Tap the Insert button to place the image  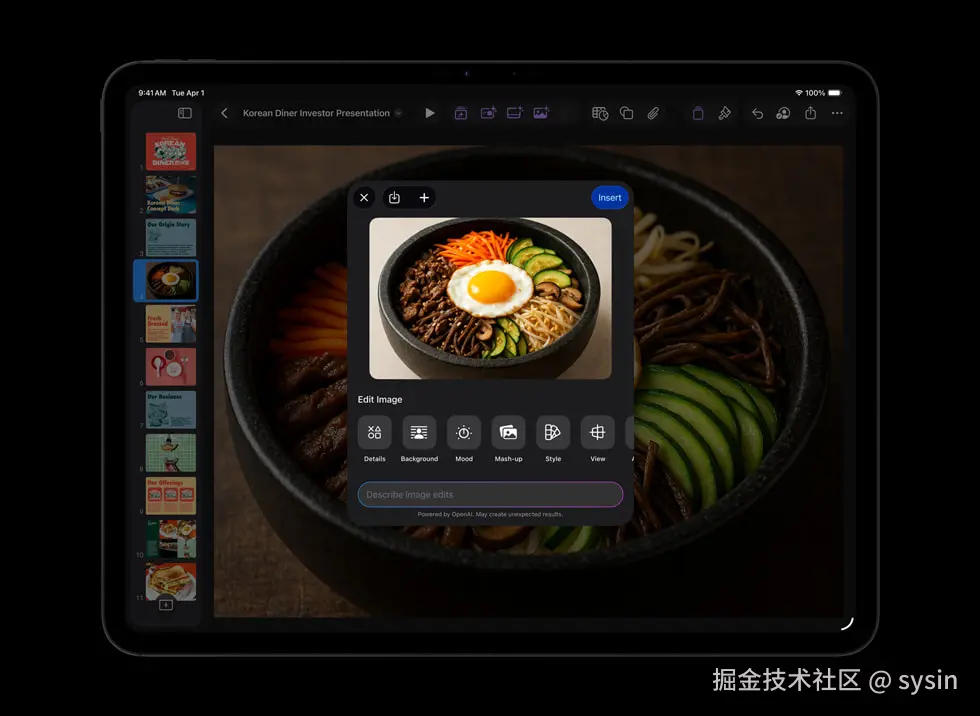click(x=609, y=197)
